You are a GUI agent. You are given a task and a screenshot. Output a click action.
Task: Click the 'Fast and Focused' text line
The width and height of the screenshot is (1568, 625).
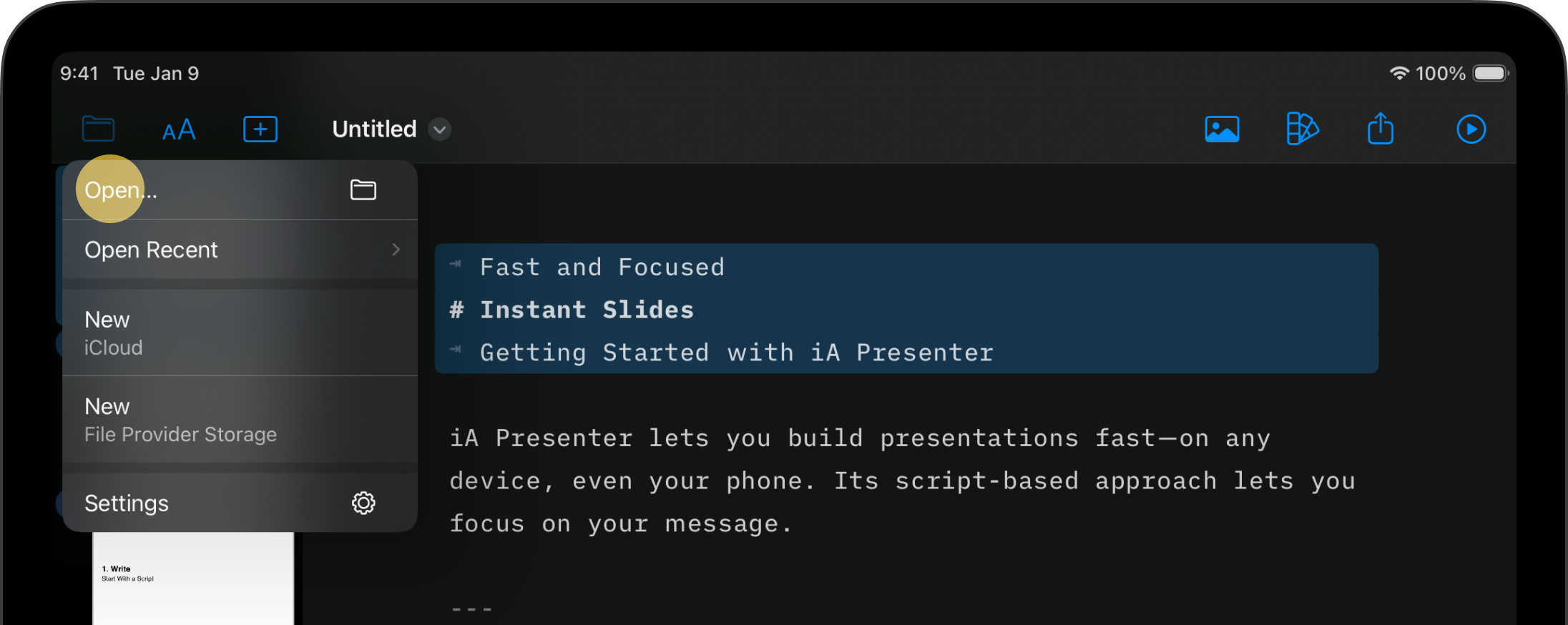(x=602, y=267)
